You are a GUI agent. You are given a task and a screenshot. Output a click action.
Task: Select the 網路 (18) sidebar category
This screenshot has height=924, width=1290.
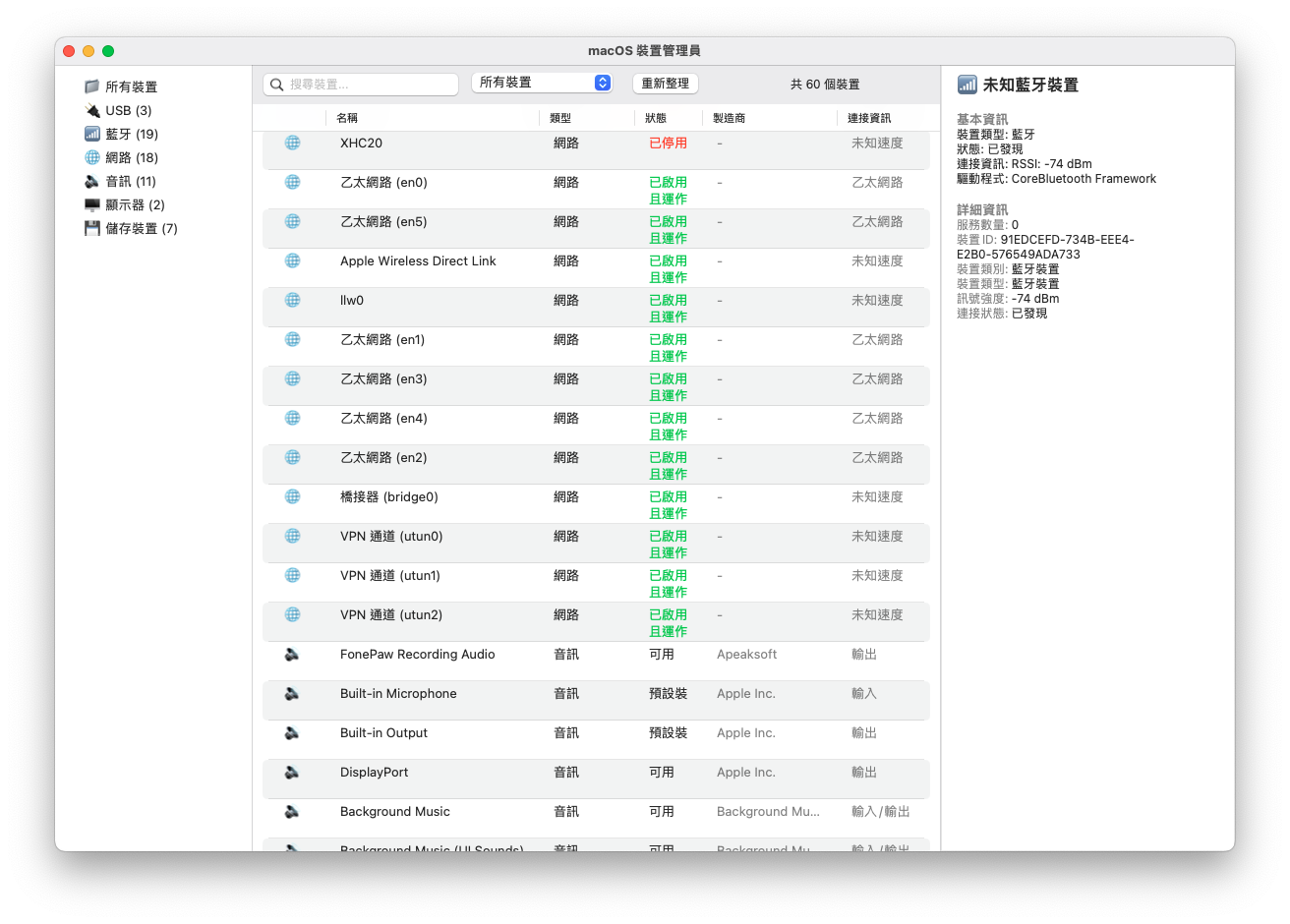pos(132,158)
